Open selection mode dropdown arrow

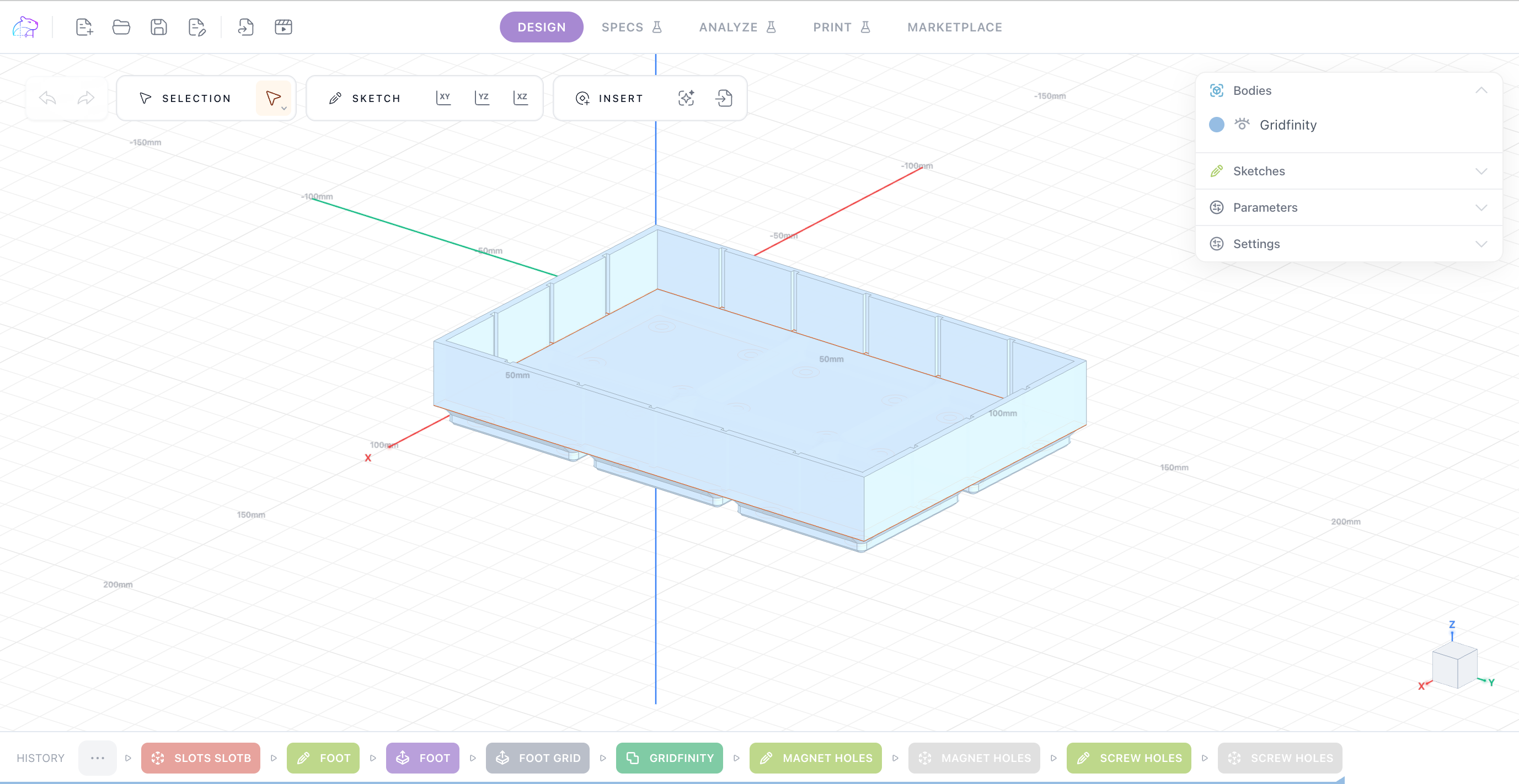(x=284, y=109)
